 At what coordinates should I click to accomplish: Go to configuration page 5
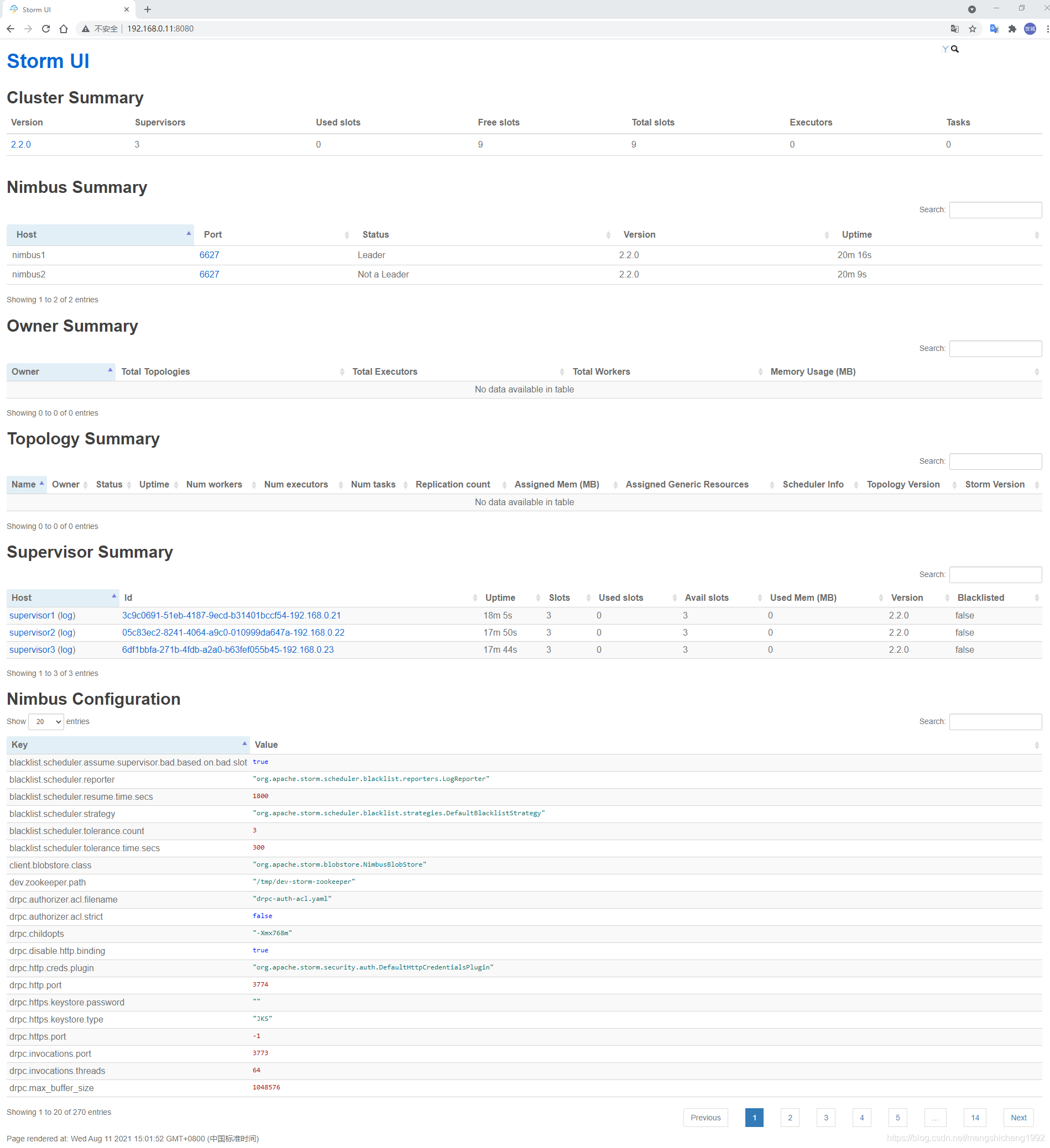pyautogui.click(x=897, y=1117)
